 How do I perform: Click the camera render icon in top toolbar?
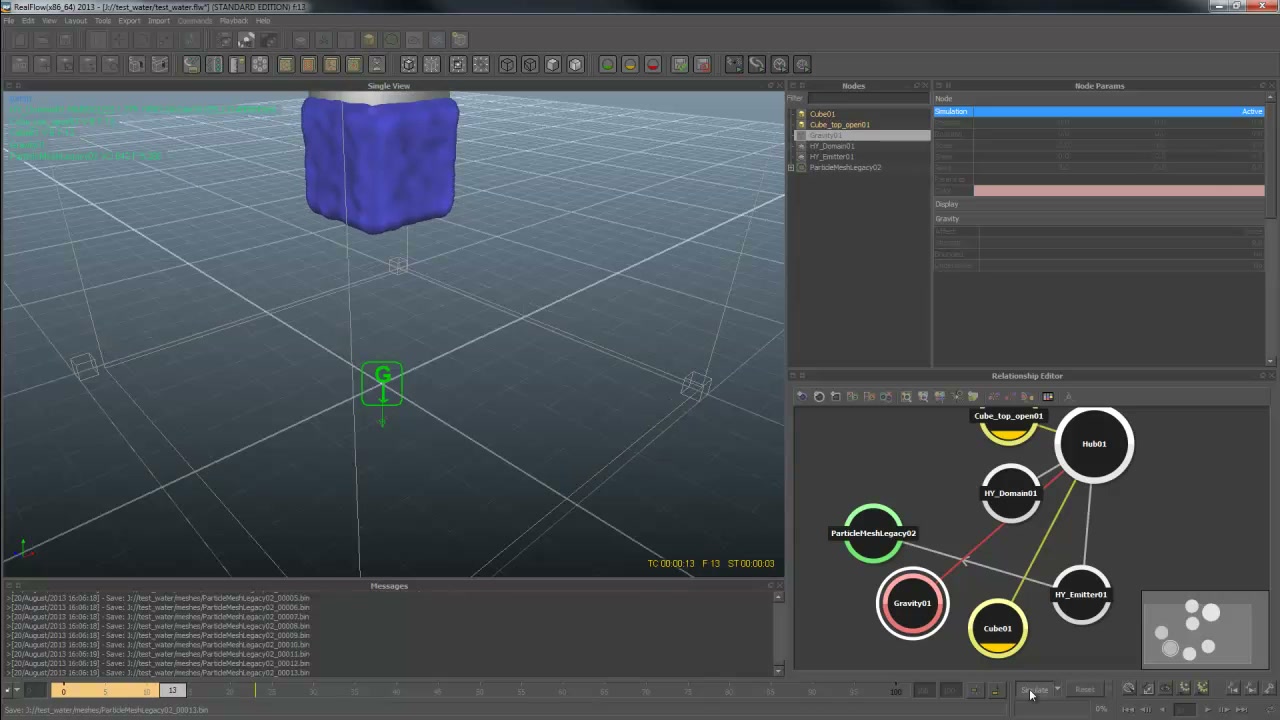pyautogui.click(x=246, y=40)
